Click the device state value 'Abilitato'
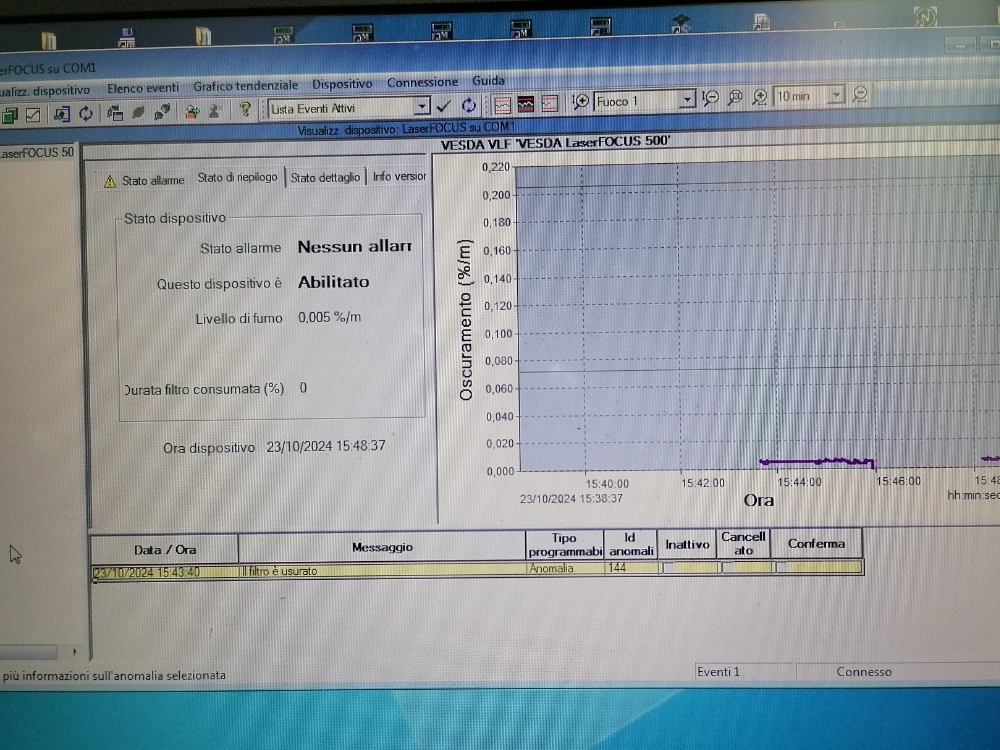Image resolution: width=1000 pixels, height=750 pixels. pos(334,281)
